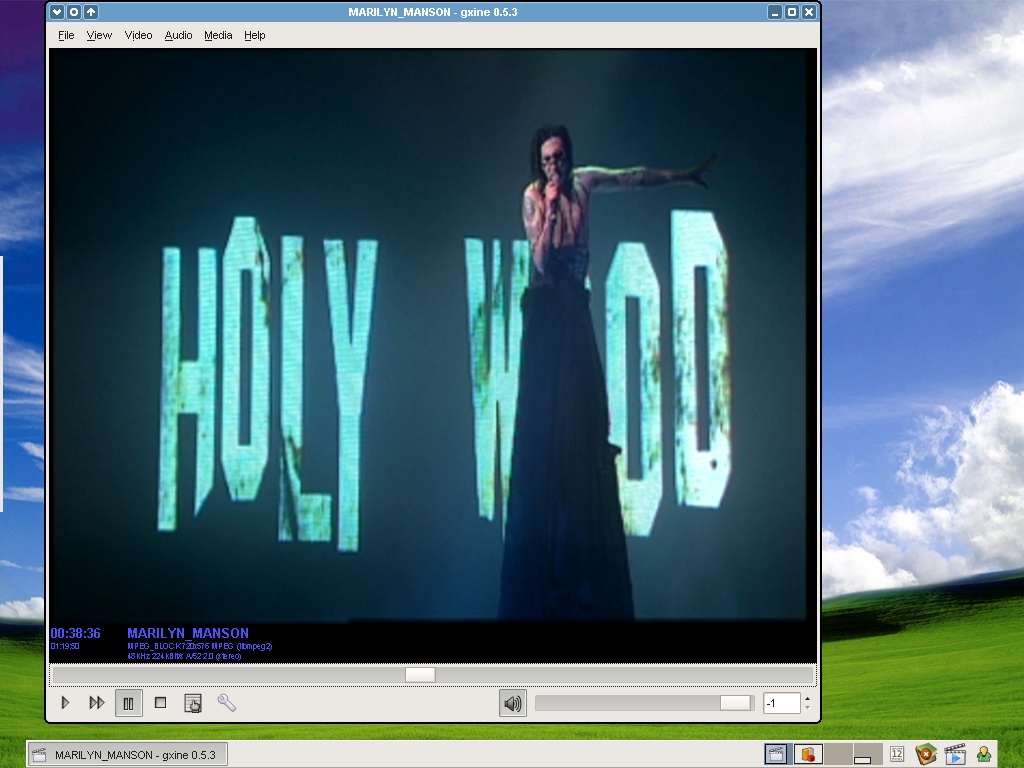Click the clapperboard play tray icon
Image resolution: width=1024 pixels, height=768 pixels.
click(955, 754)
